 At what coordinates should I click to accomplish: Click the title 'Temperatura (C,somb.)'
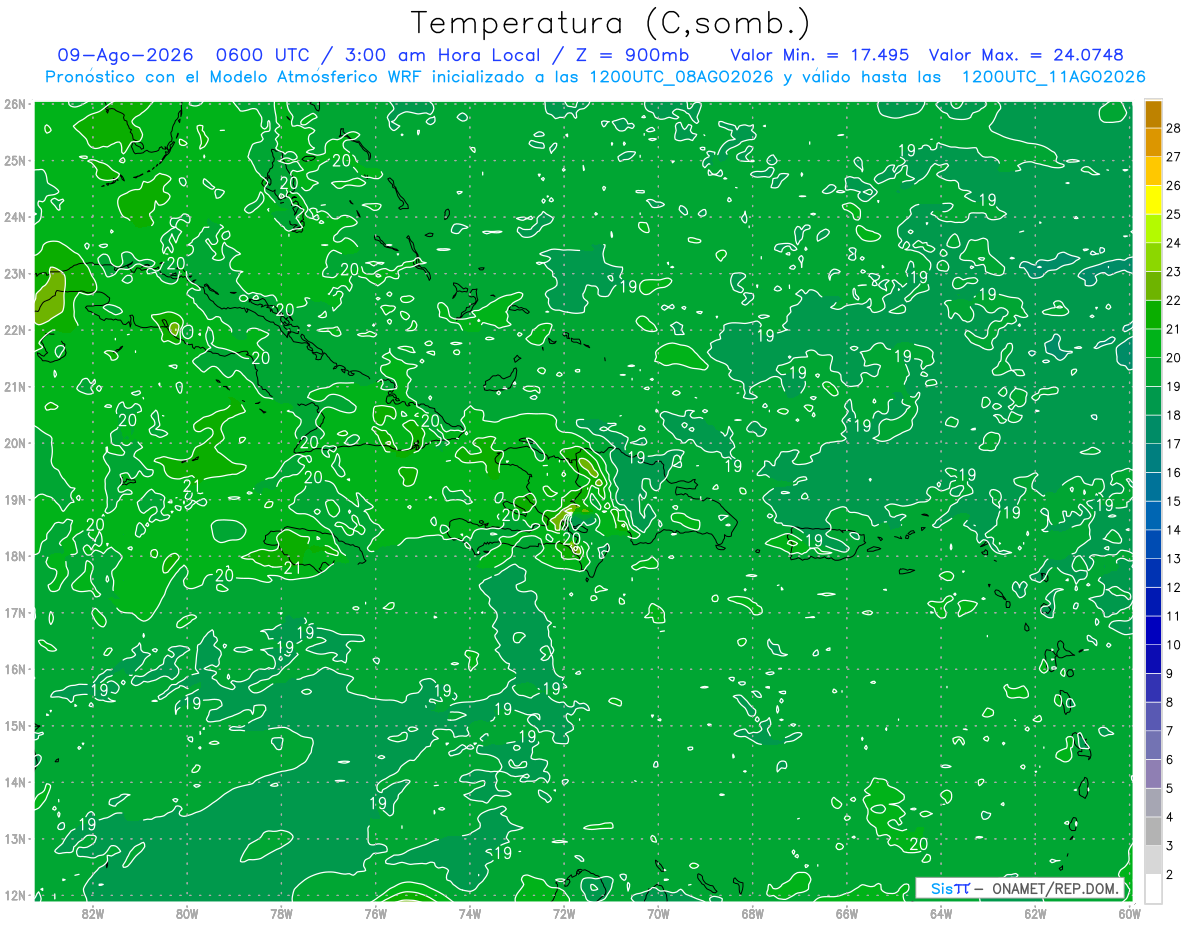click(611, 23)
